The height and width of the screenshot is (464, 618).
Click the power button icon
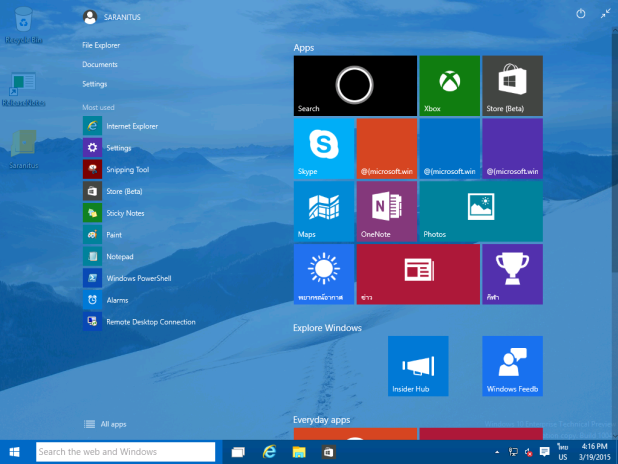coord(581,14)
